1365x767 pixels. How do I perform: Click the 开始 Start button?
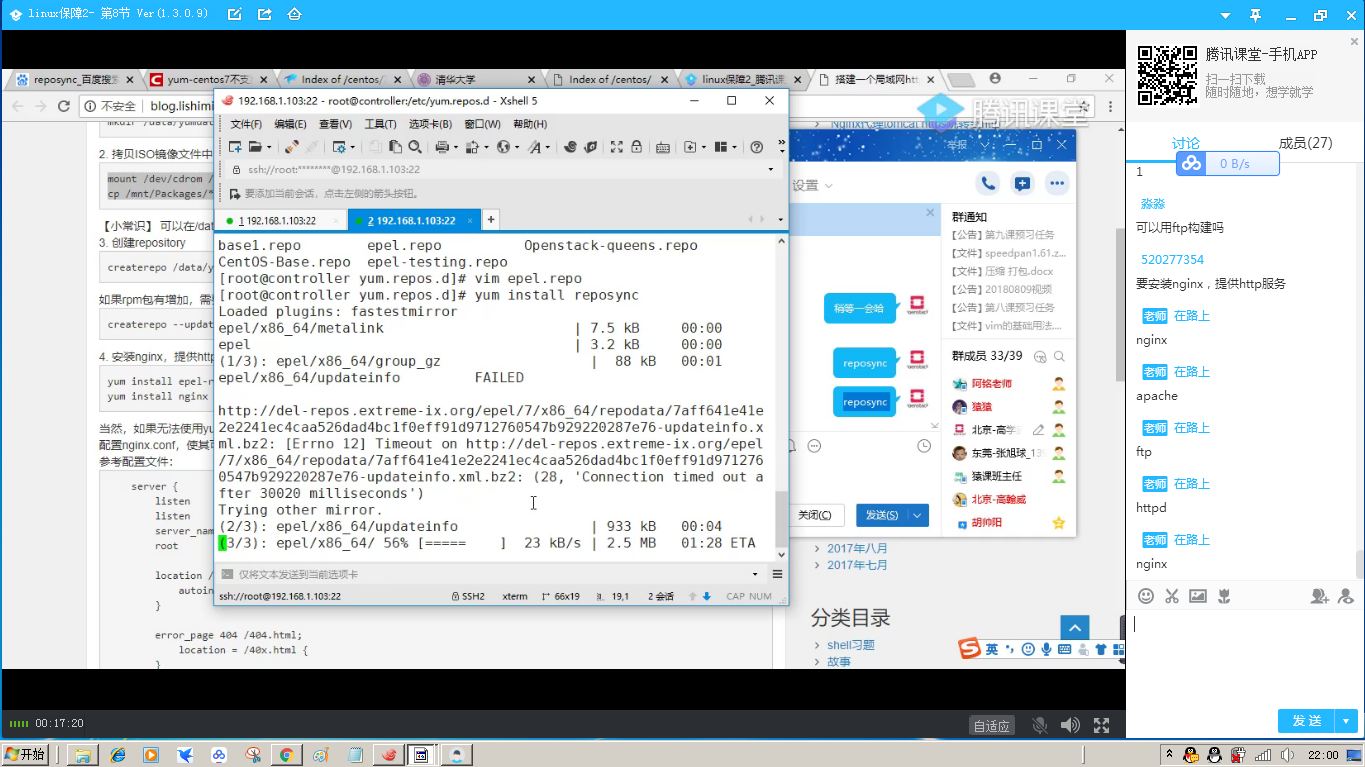pos(26,754)
